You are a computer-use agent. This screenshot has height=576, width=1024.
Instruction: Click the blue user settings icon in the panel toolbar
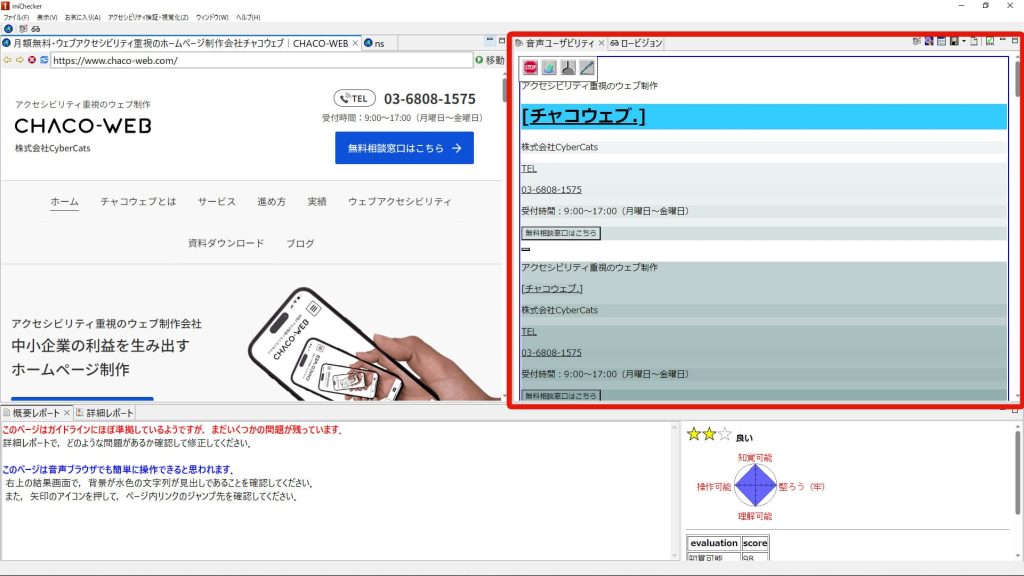(x=929, y=40)
